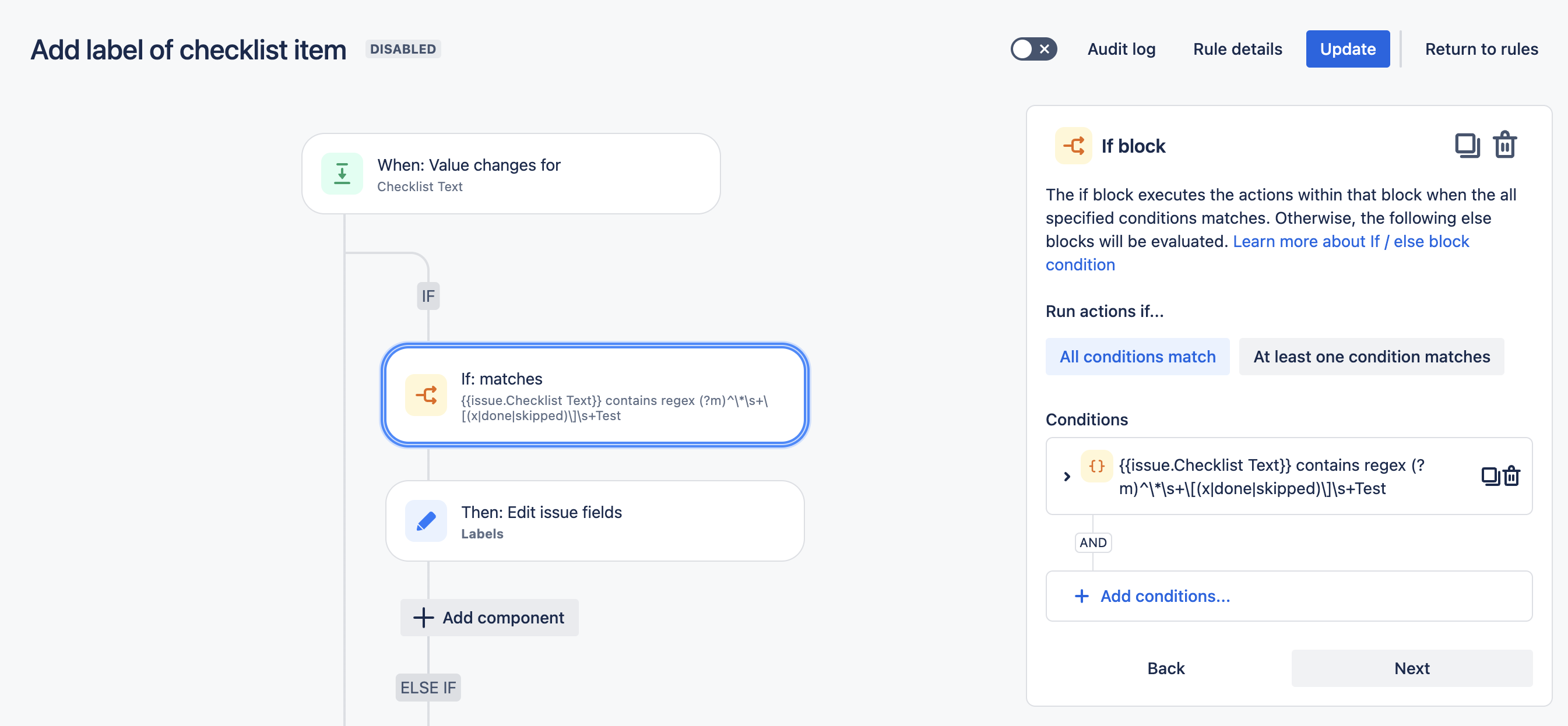Follow Learn more about If / else link
The height and width of the screenshot is (726, 1568).
pyautogui.click(x=1350, y=242)
